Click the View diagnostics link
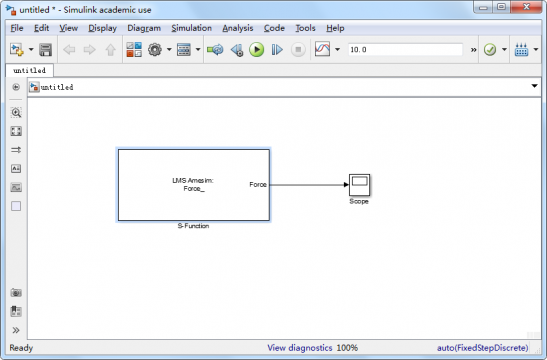This screenshot has height=360, width=547. coord(300,348)
